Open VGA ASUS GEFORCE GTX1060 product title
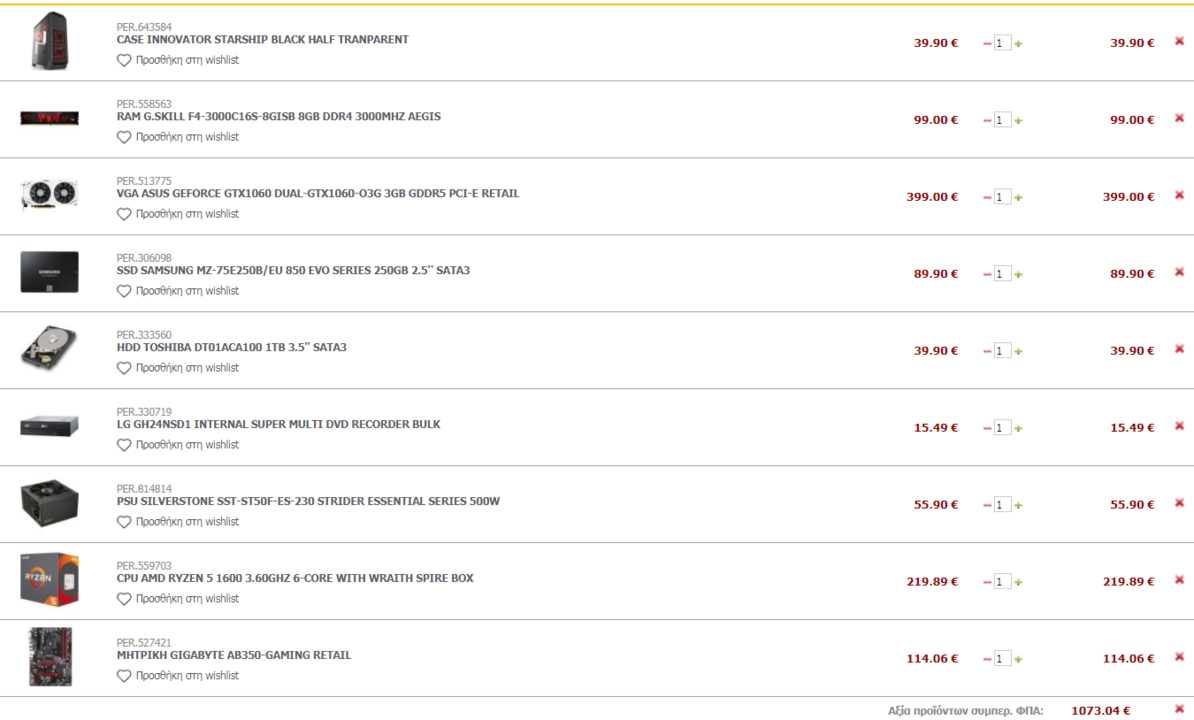Viewport: 1194px width, 720px height. (x=318, y=193)
